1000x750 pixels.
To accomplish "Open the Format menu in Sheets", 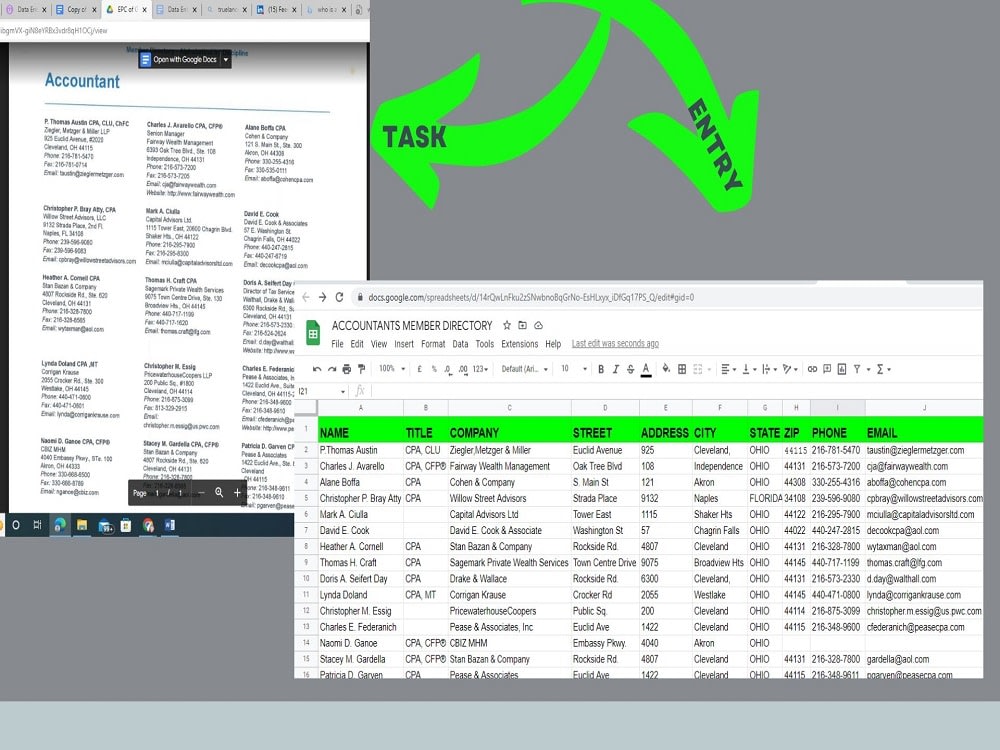I will point(433,344).
